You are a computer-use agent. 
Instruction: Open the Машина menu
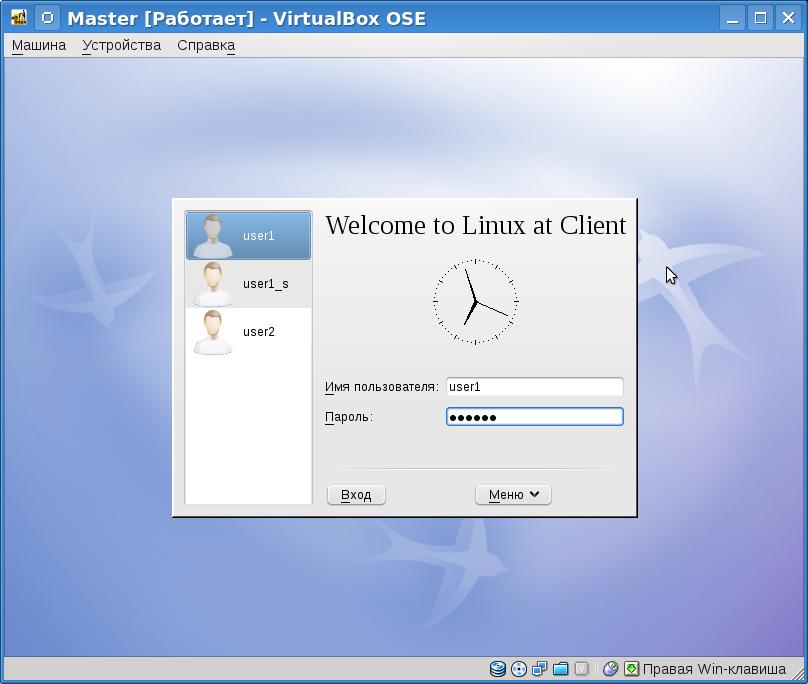[39, 45]
